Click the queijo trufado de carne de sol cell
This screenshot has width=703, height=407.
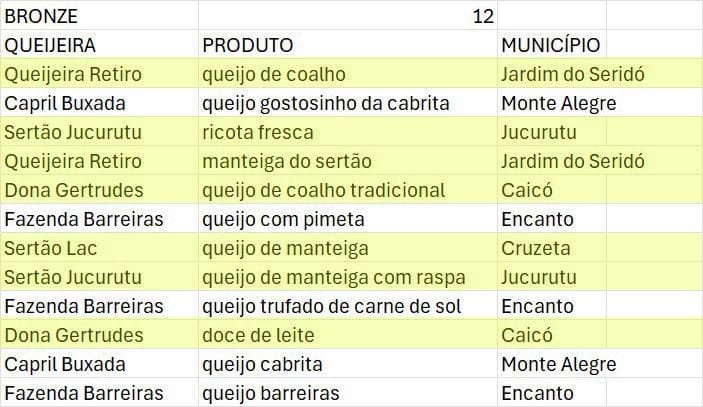[330, 306]
